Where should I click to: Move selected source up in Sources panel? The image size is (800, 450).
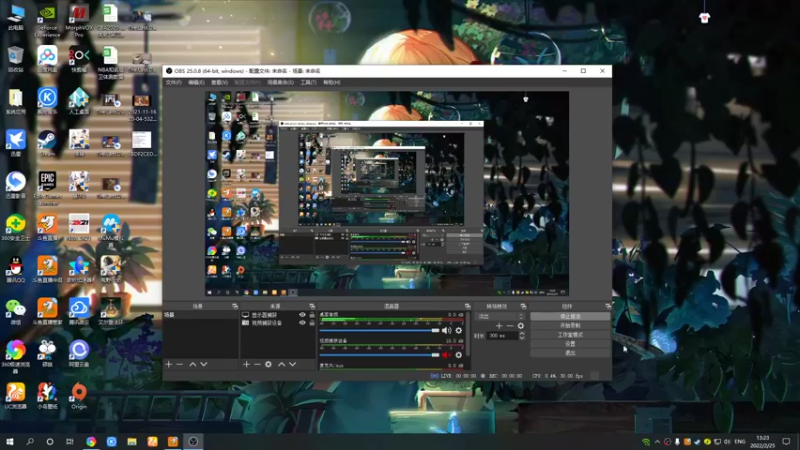point(281,364)
